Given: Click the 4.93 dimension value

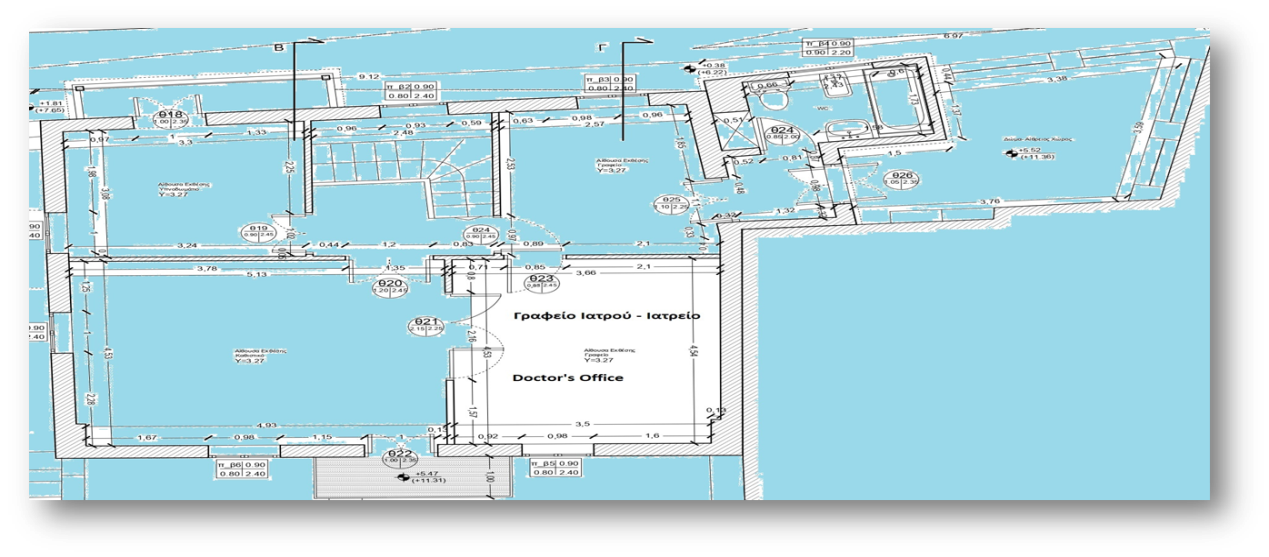Looking at the screenshot, I should (x=267, y=425).
